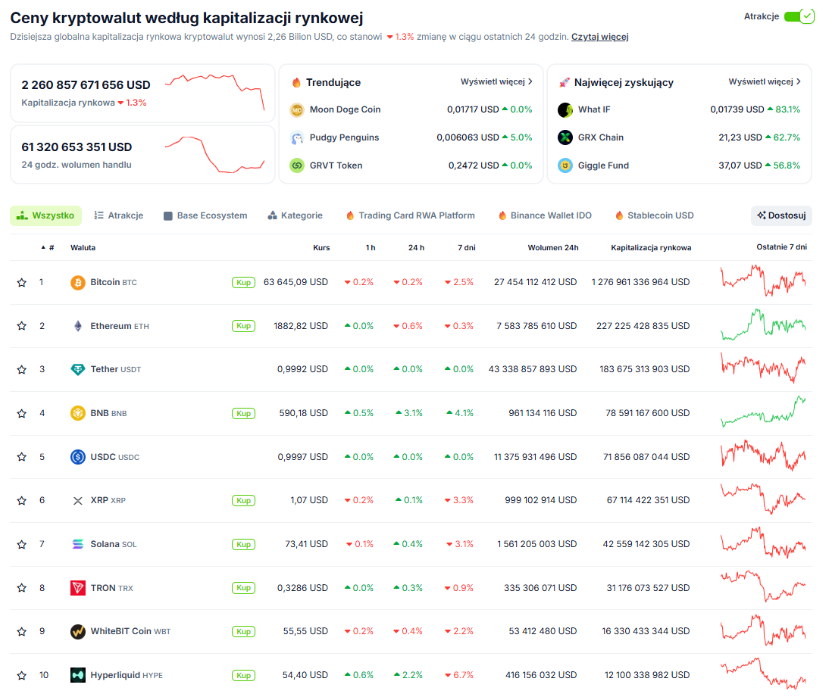The image size is (825, 699).
Task: Sort by Kurs column header
Action: click(321, 248)
